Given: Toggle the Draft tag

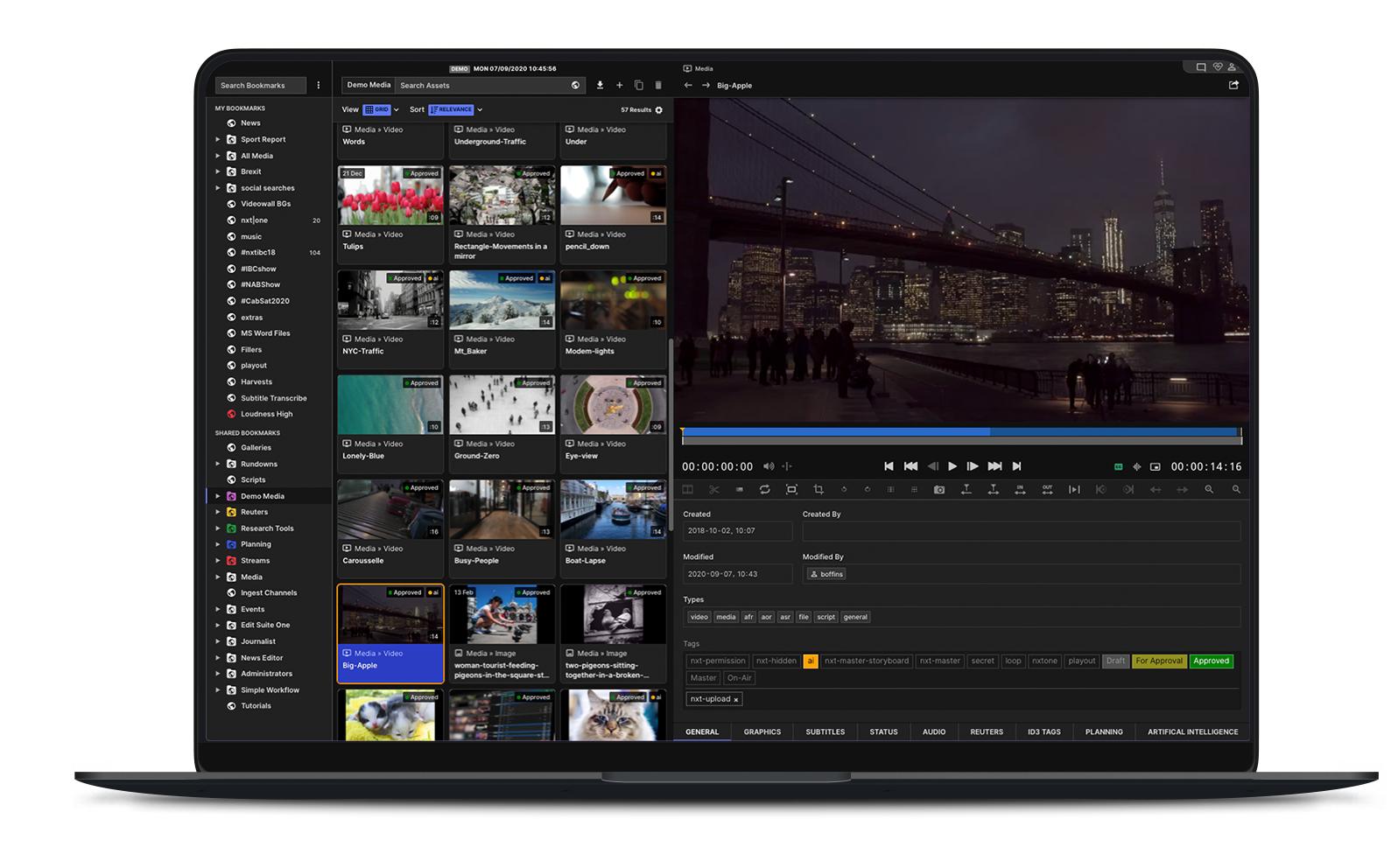Looking at the screenshot, I should click(1116, 661).
